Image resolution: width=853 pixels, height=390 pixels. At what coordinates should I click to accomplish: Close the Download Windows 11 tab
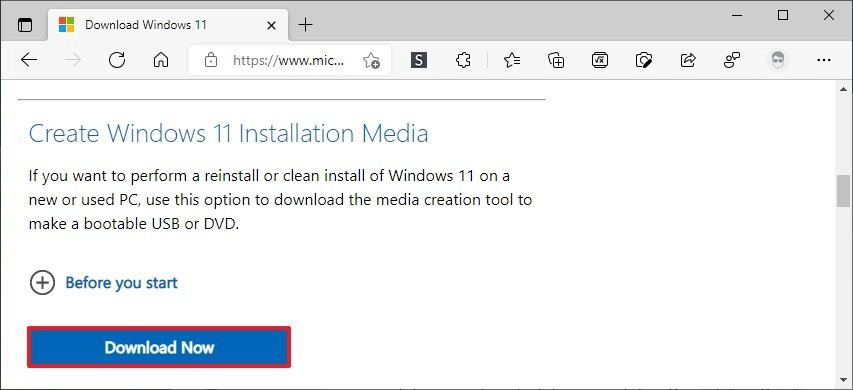pos(271,25)
